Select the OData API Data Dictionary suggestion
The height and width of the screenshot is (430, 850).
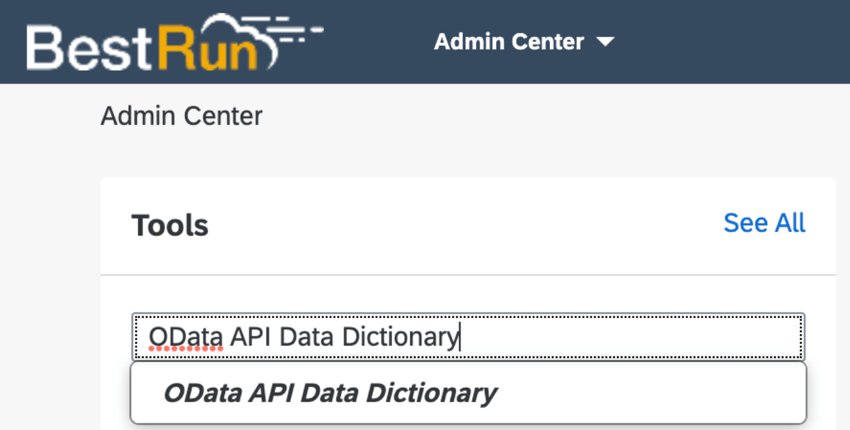(x=330, y=393)
